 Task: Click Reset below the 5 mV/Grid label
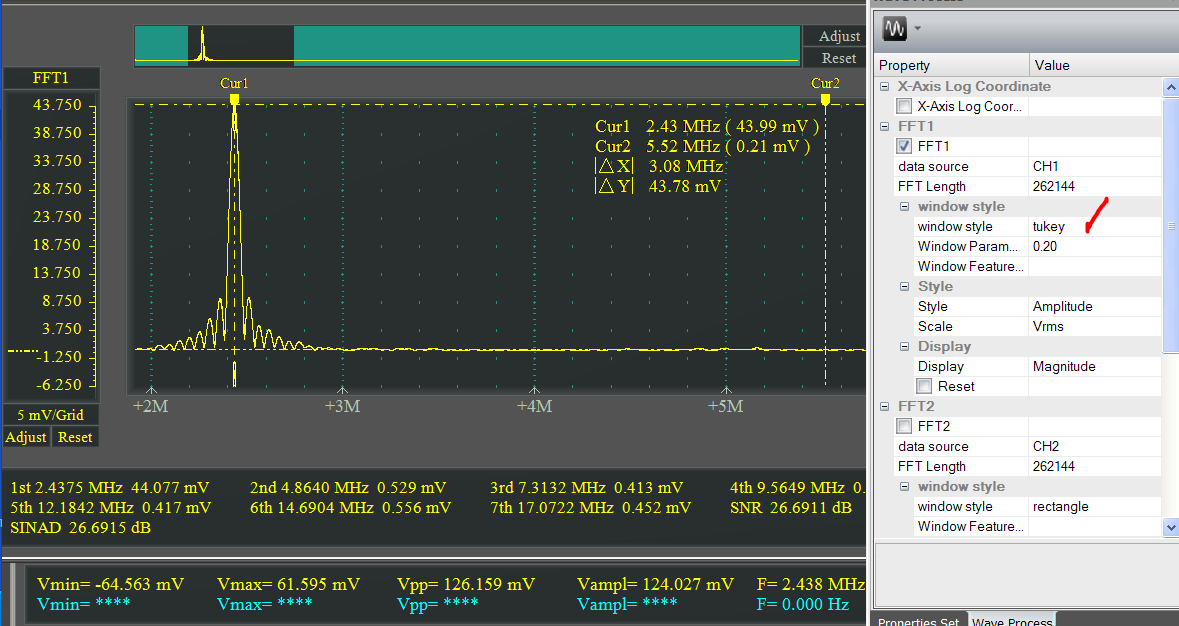click(75, 437)
